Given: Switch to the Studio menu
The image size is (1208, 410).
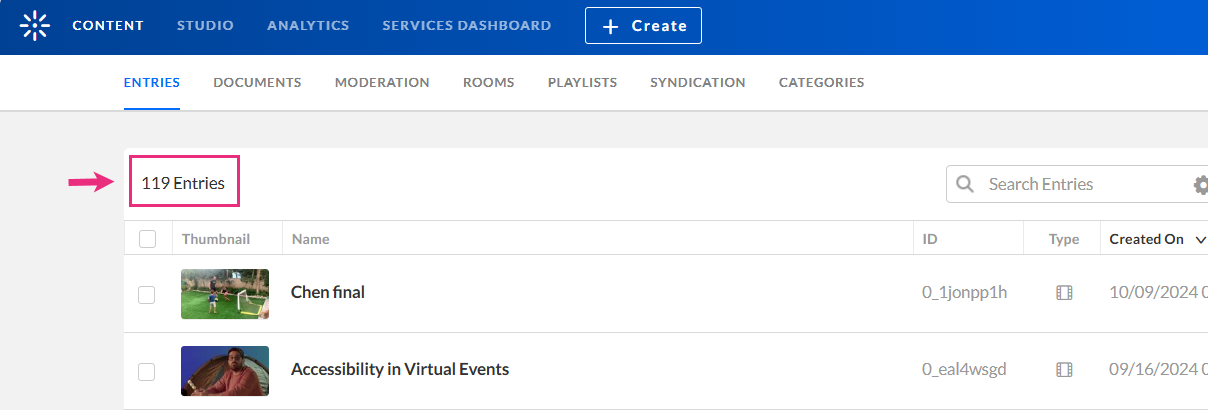Looking at the screenshot, I should (205, 26).
